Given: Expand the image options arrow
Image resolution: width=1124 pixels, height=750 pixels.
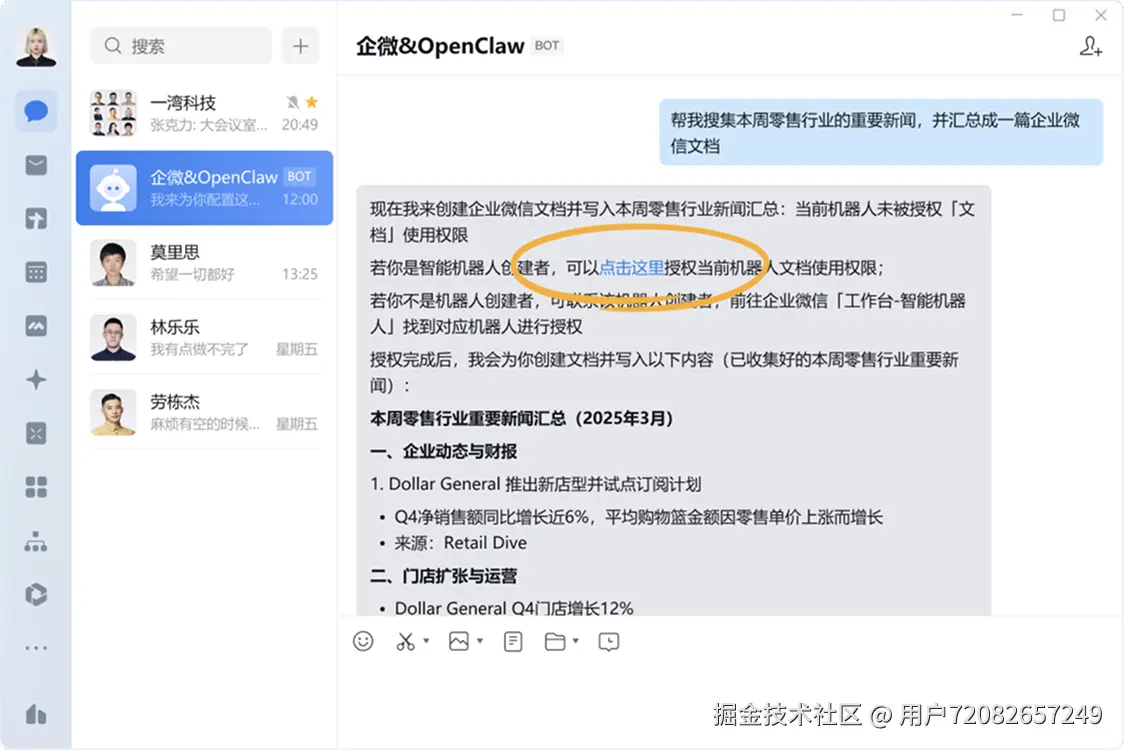Looking at the screenshot, I should pos(480,640).
